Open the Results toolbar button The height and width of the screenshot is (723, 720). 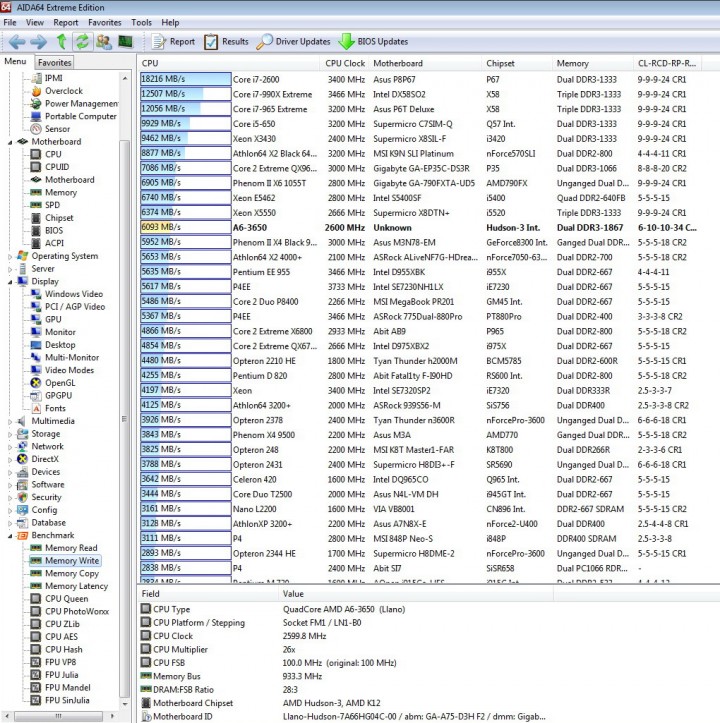226,41
